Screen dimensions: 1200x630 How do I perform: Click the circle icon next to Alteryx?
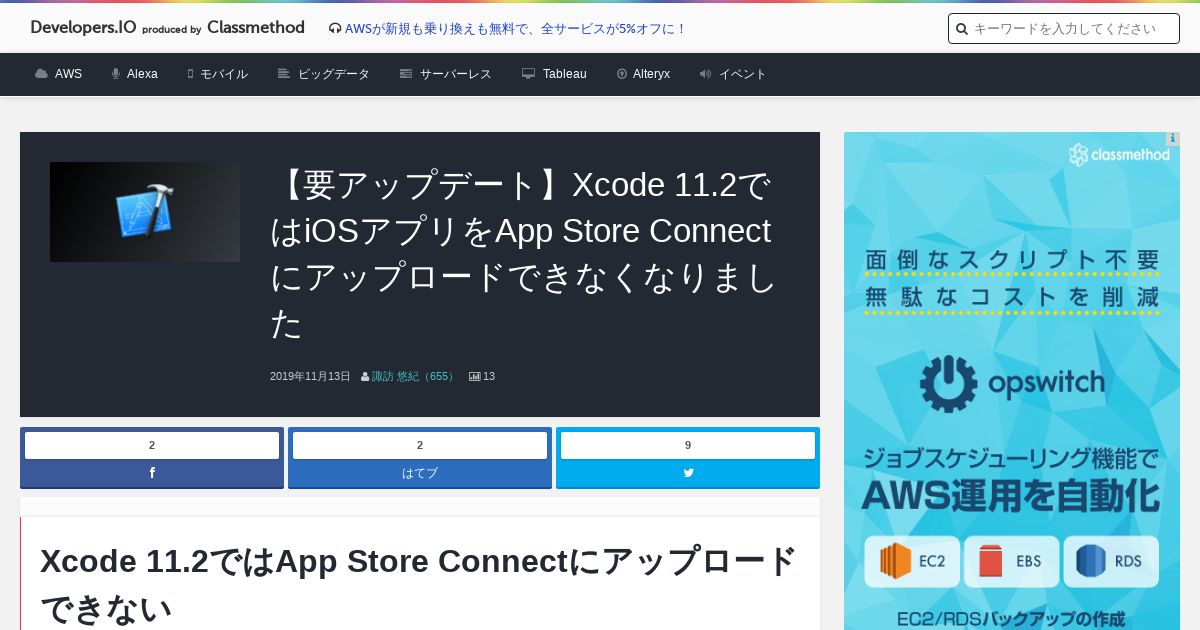coord(622,74)
